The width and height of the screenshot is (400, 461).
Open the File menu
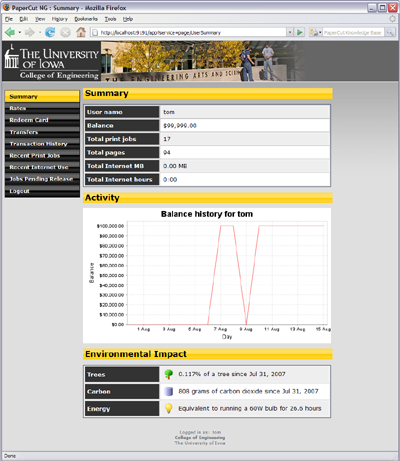point(9,19)
